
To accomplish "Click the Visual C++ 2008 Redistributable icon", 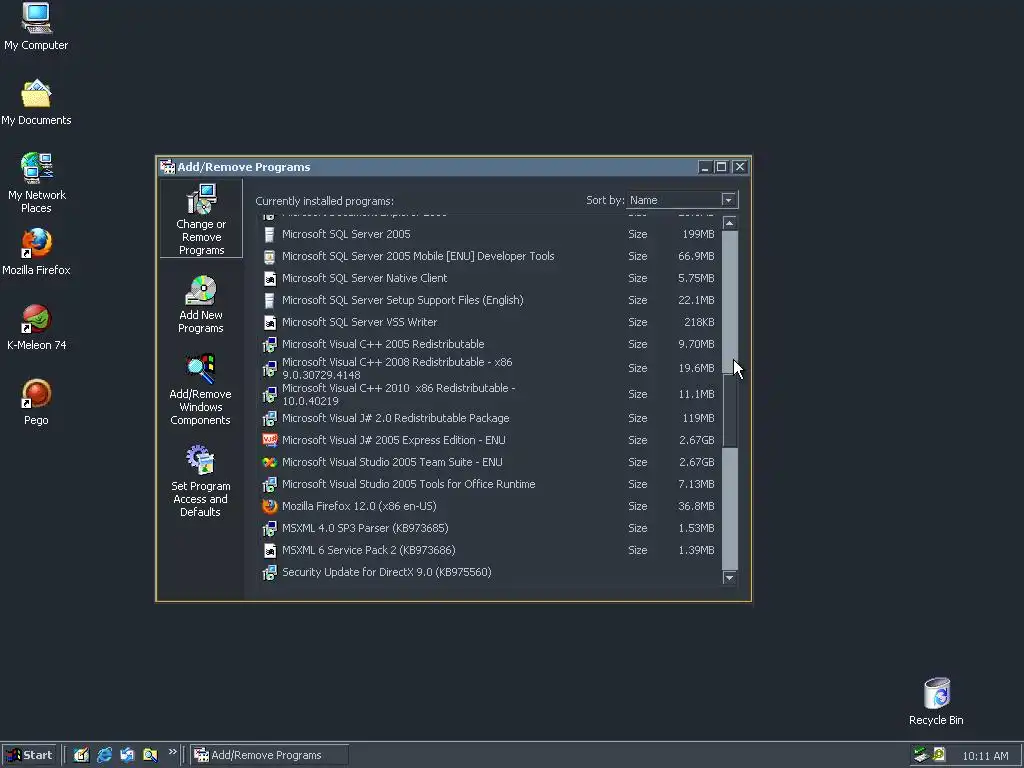I will (x=269, y=369).
